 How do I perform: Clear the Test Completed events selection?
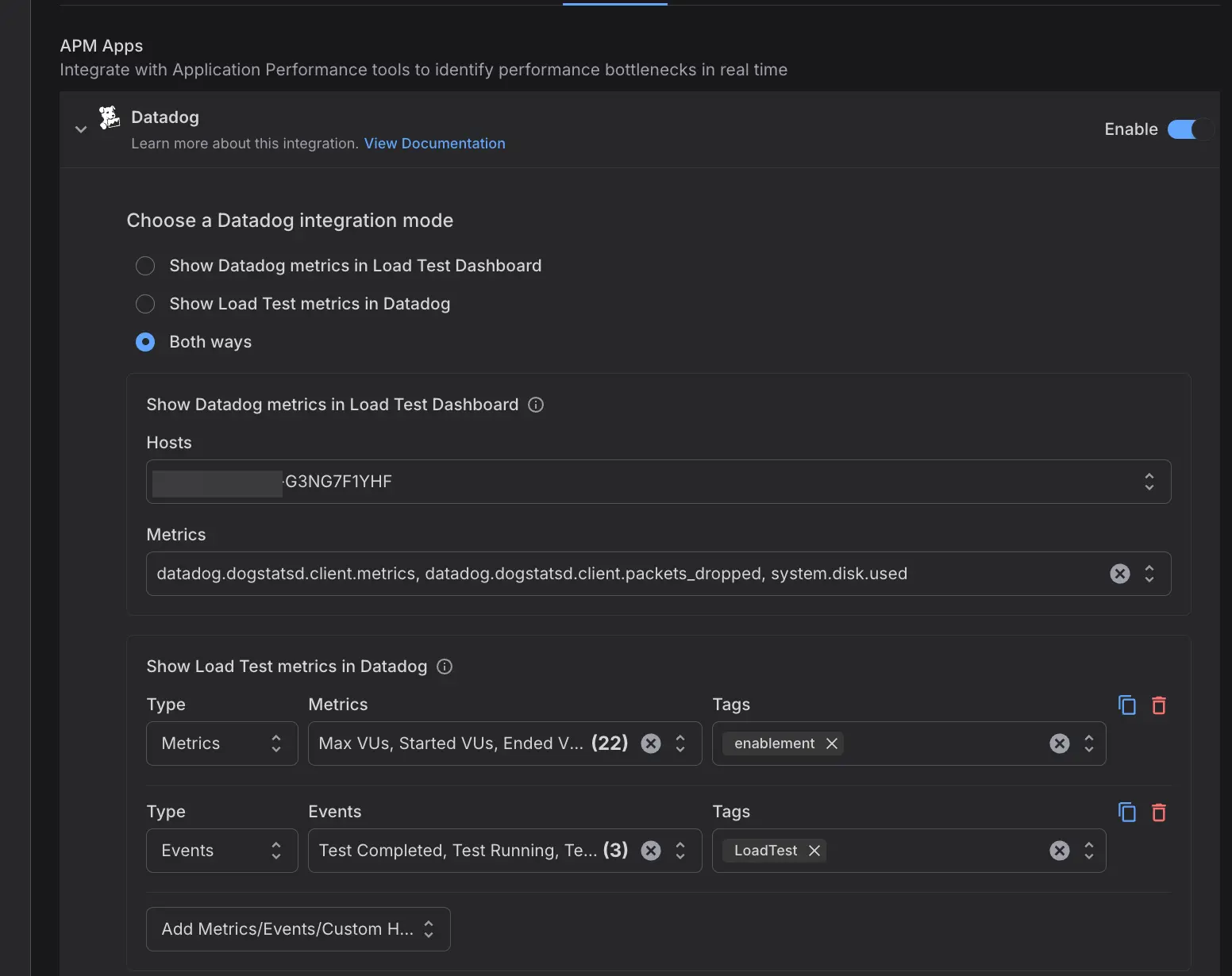651,851
